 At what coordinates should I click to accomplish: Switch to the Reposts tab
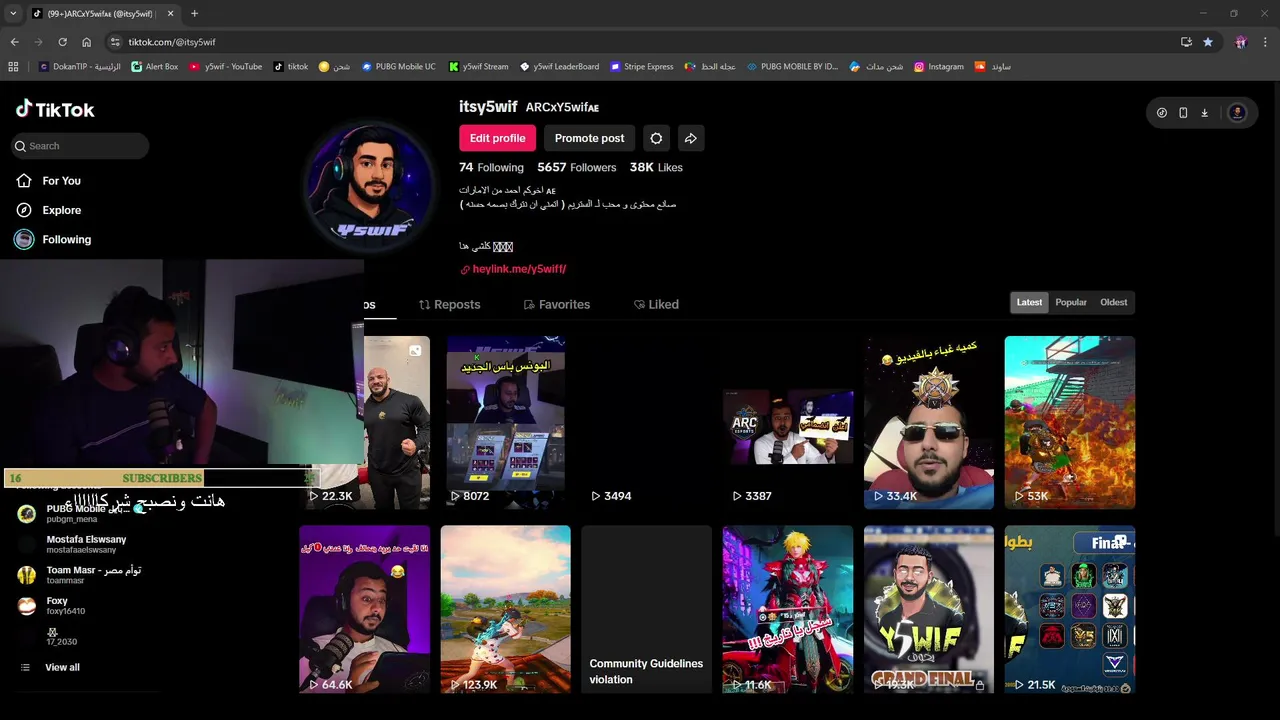[449, 304]
